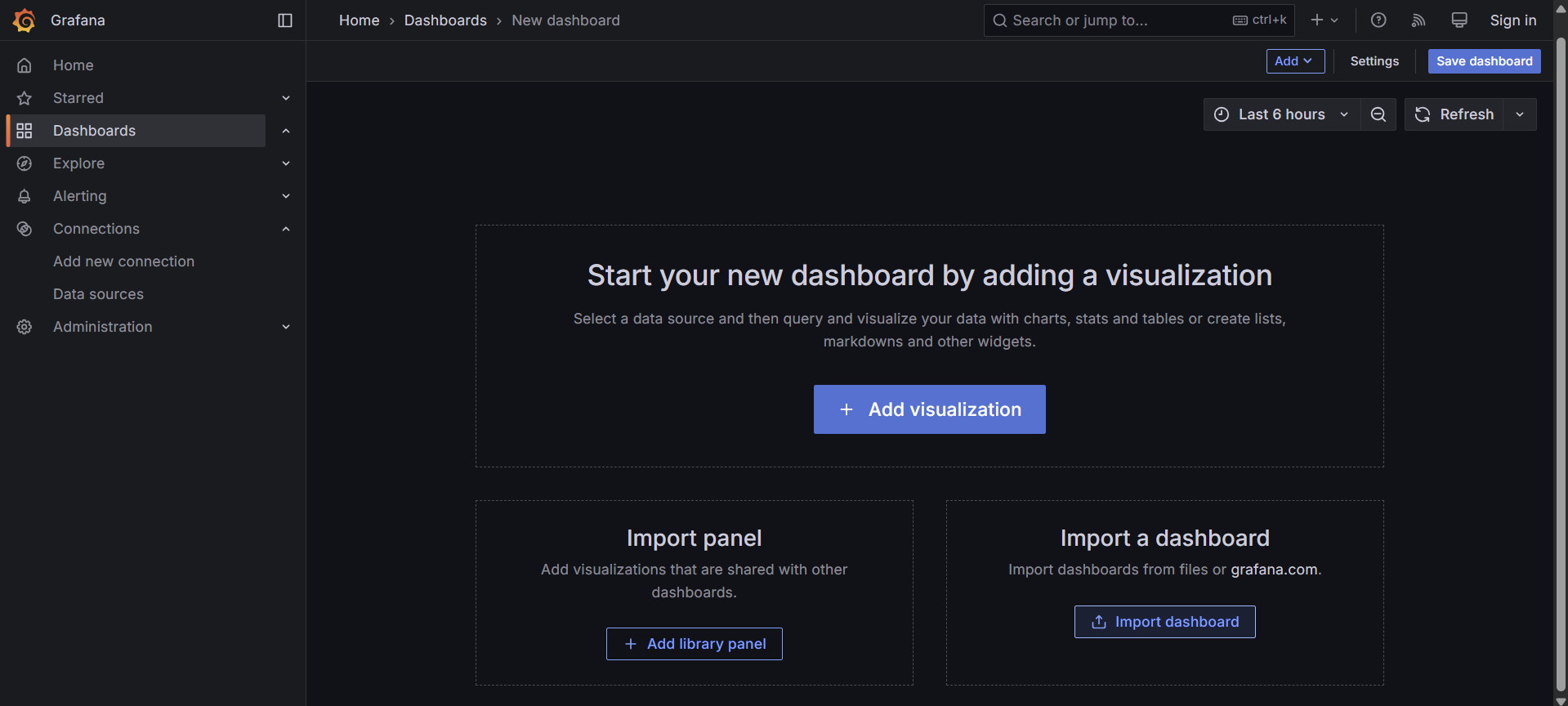The image size is (1568, 706).
Task: Open the news RSS feed icon
Action: 1418,20
